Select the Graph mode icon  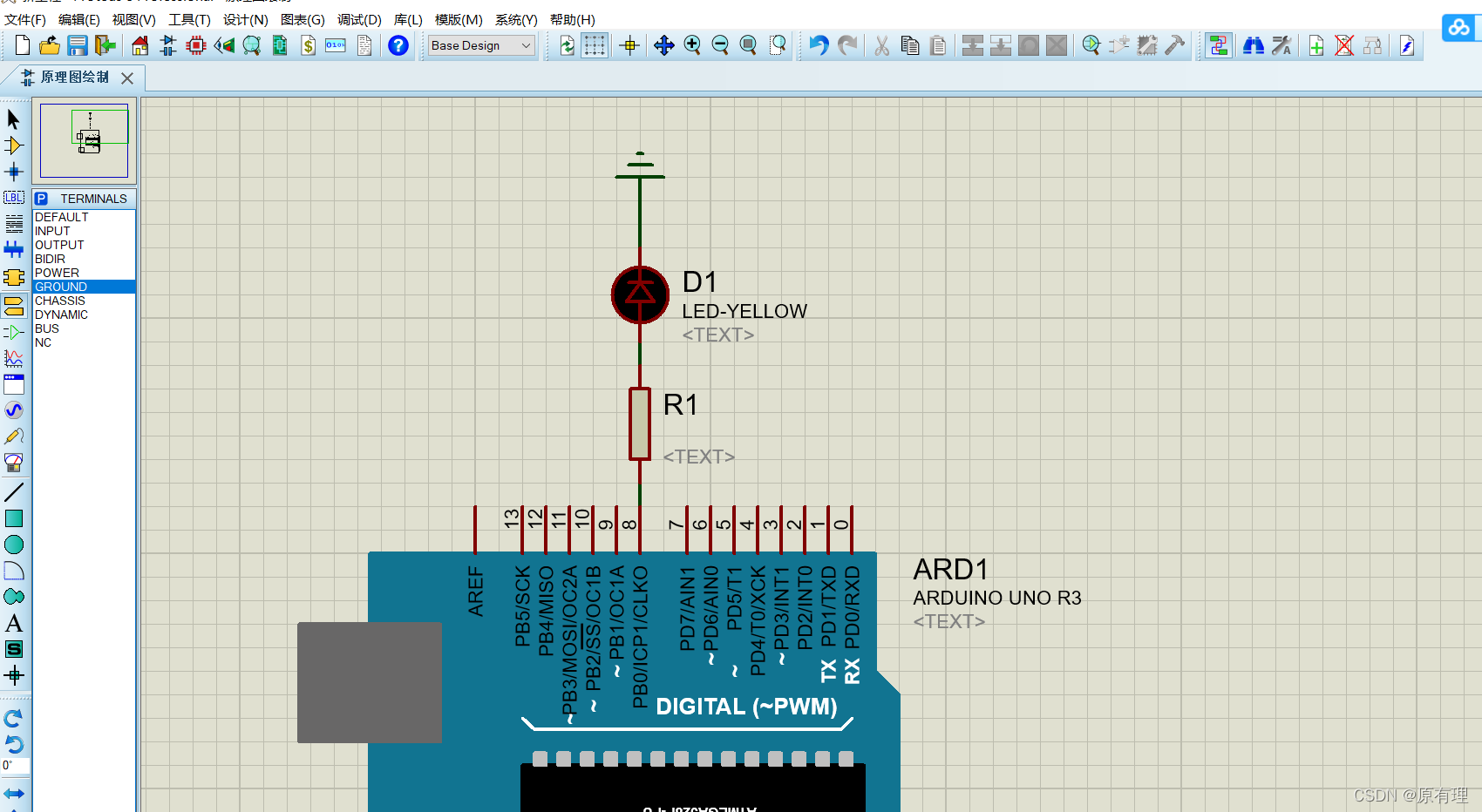click(14, 358)
